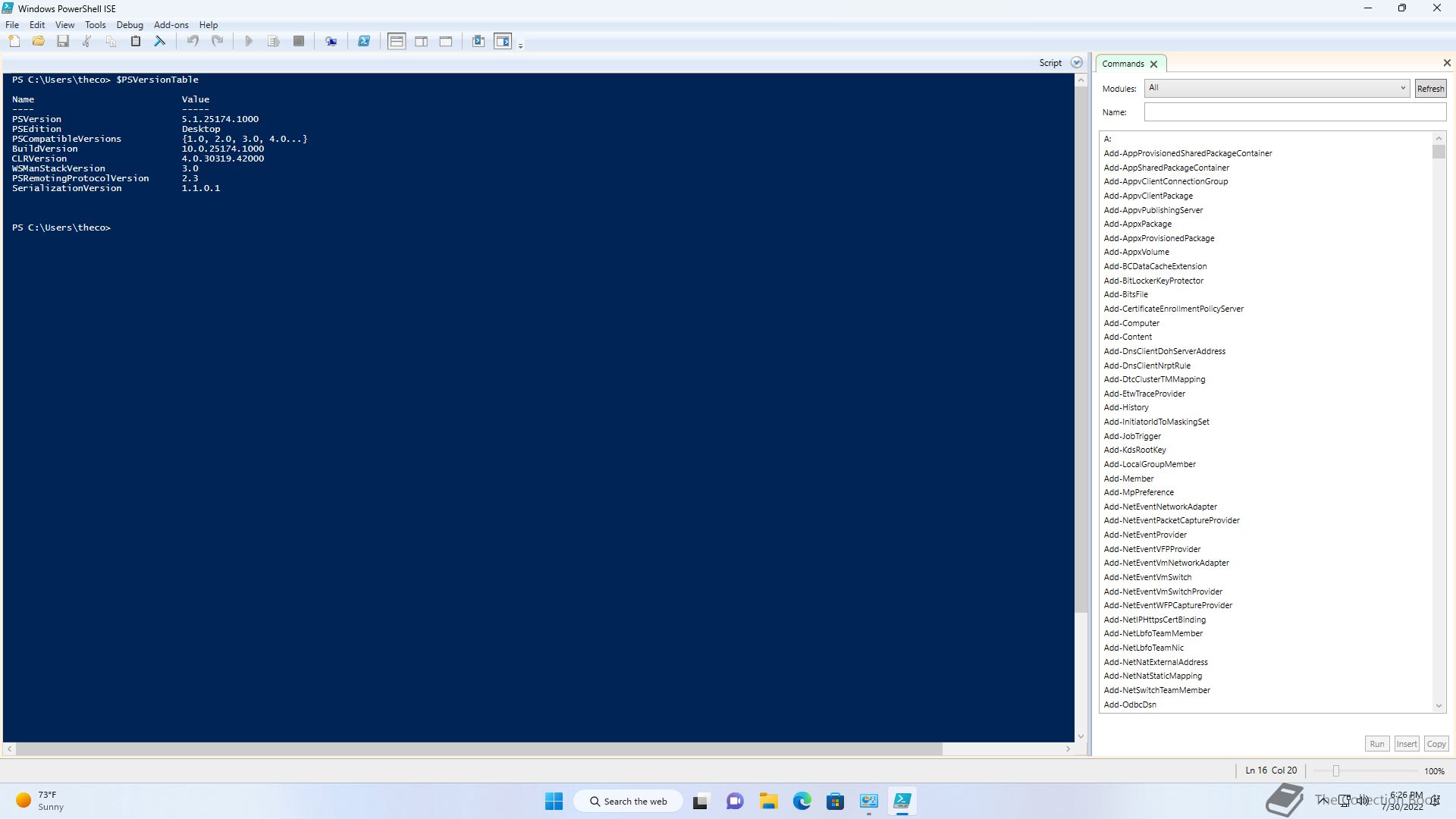The width and height of the screenshot is (1456, 819).
Task: Open New Remote PowerShell Tab icon
Action: [x=331, y=42]
